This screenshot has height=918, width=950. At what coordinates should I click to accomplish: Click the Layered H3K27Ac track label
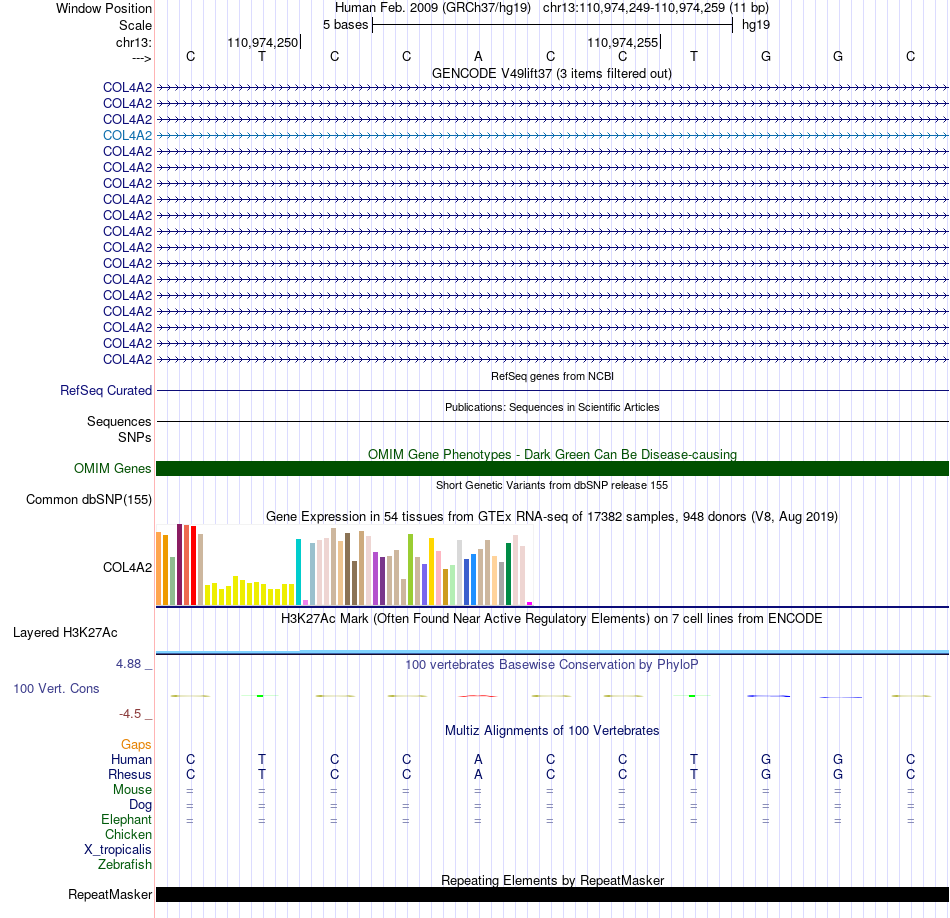(65, 633)
